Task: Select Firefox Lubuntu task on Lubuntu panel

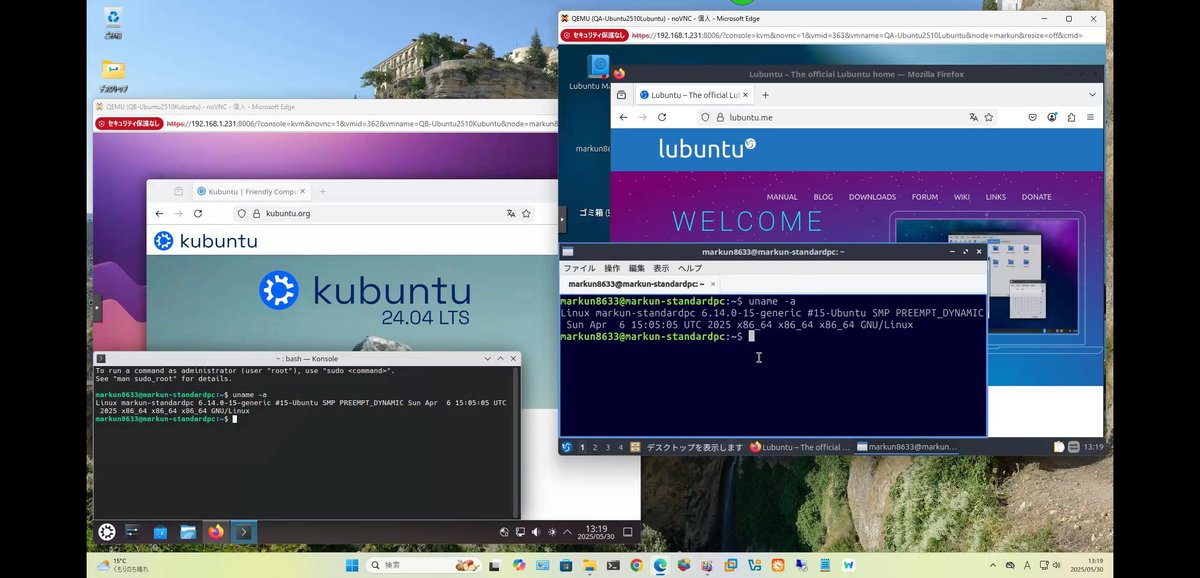Action: pyautogui.click(x=801, y=447)
